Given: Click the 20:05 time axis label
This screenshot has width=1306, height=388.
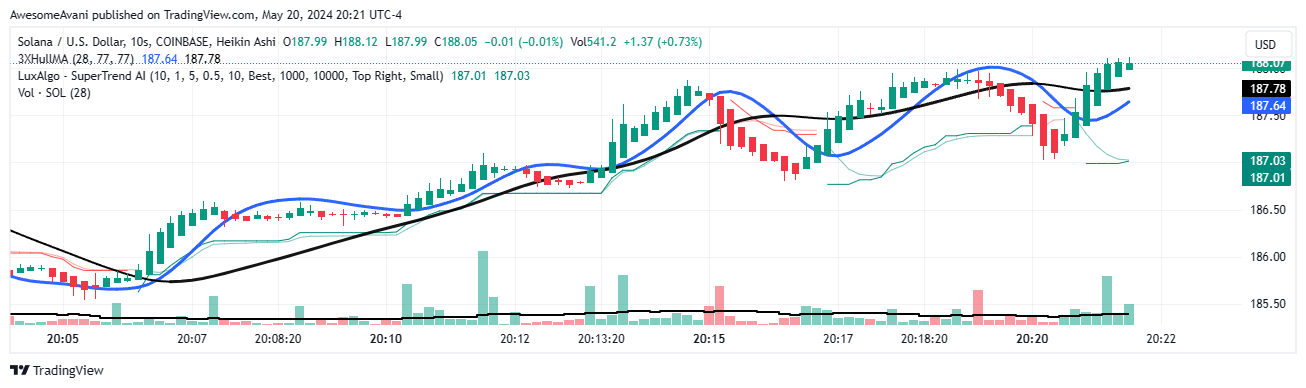Looking at the screenshot, I should [x=62, y=340].
